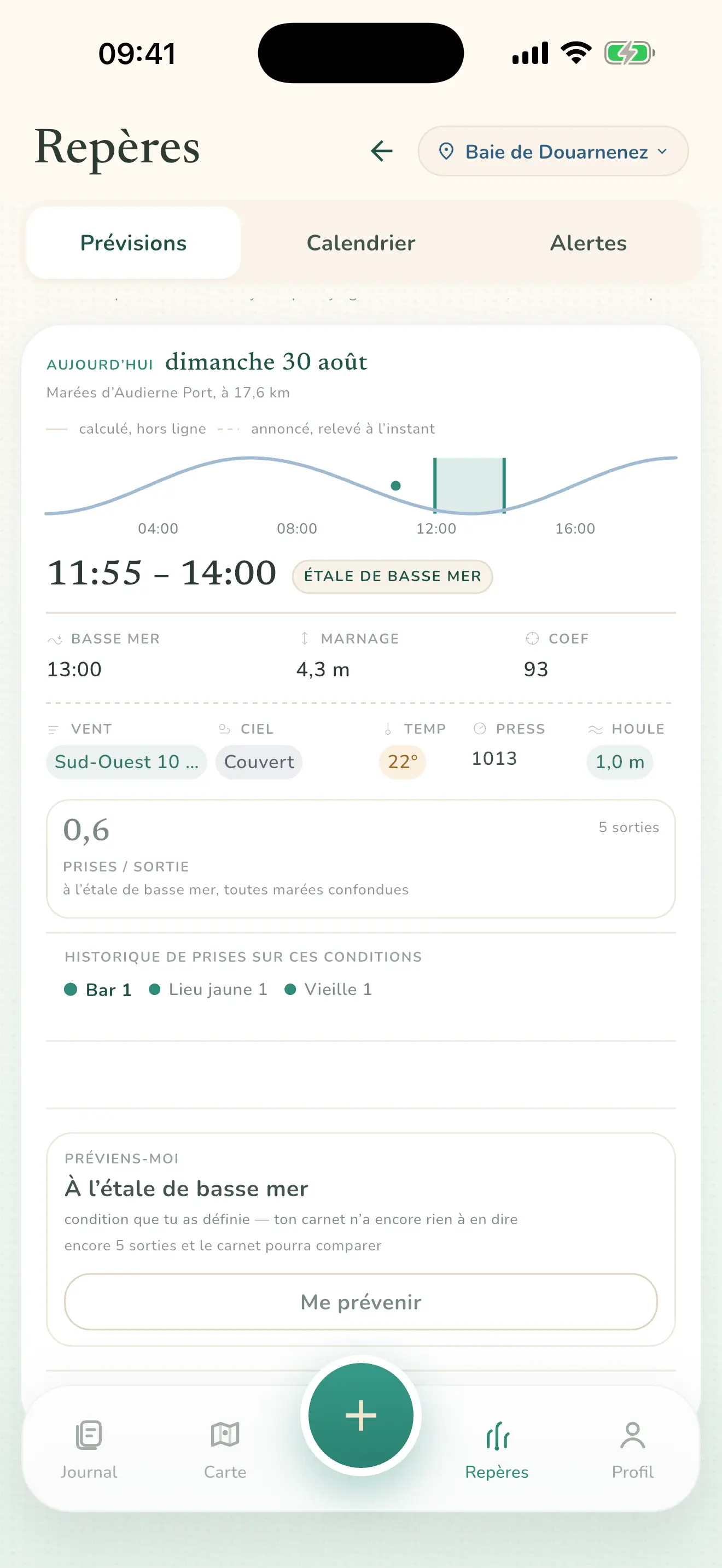Select the highlighted low-tide window on chart

pyautogui.click(x=469, y=485)
